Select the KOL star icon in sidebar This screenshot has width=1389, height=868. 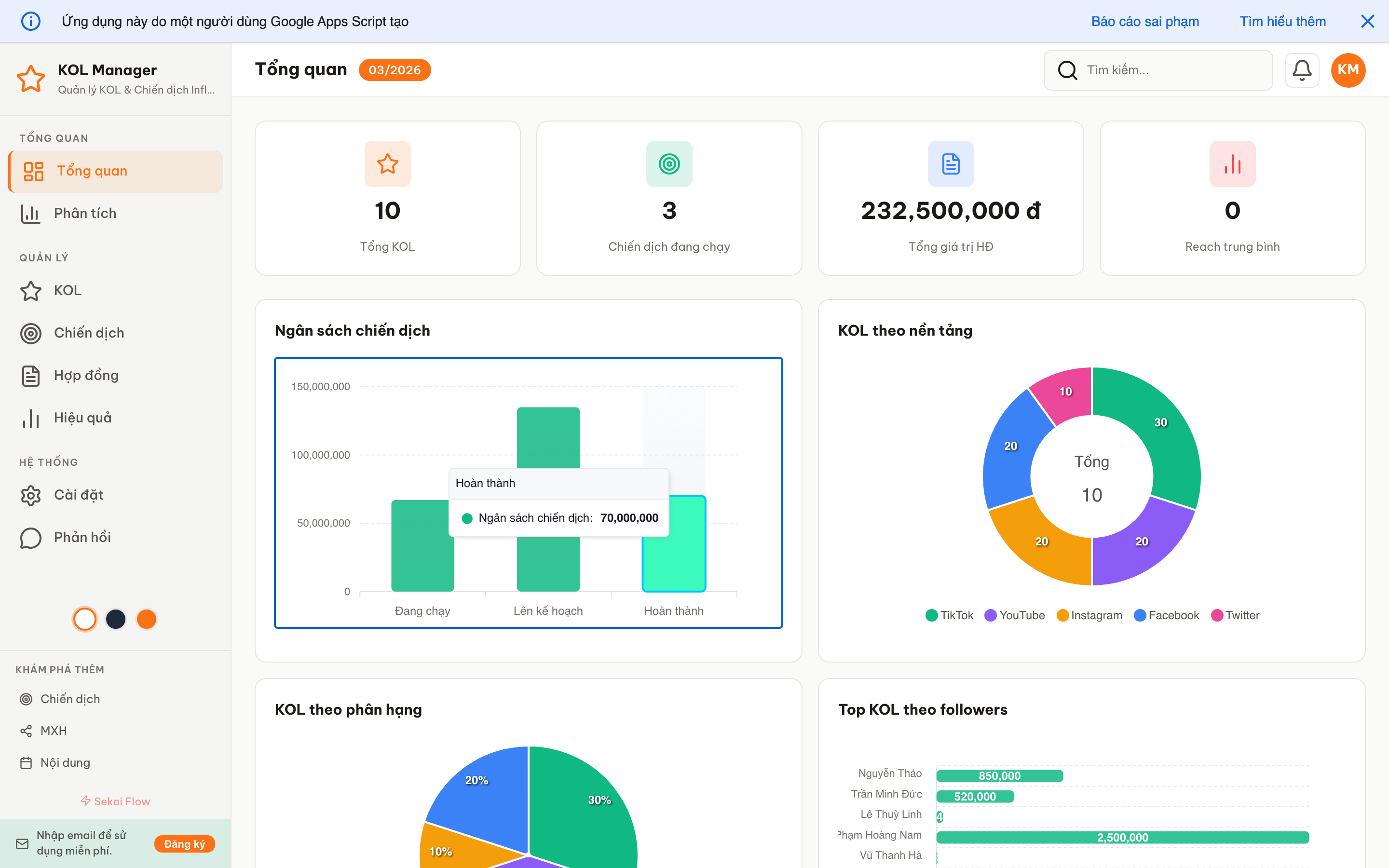click(x=30, y=290)
